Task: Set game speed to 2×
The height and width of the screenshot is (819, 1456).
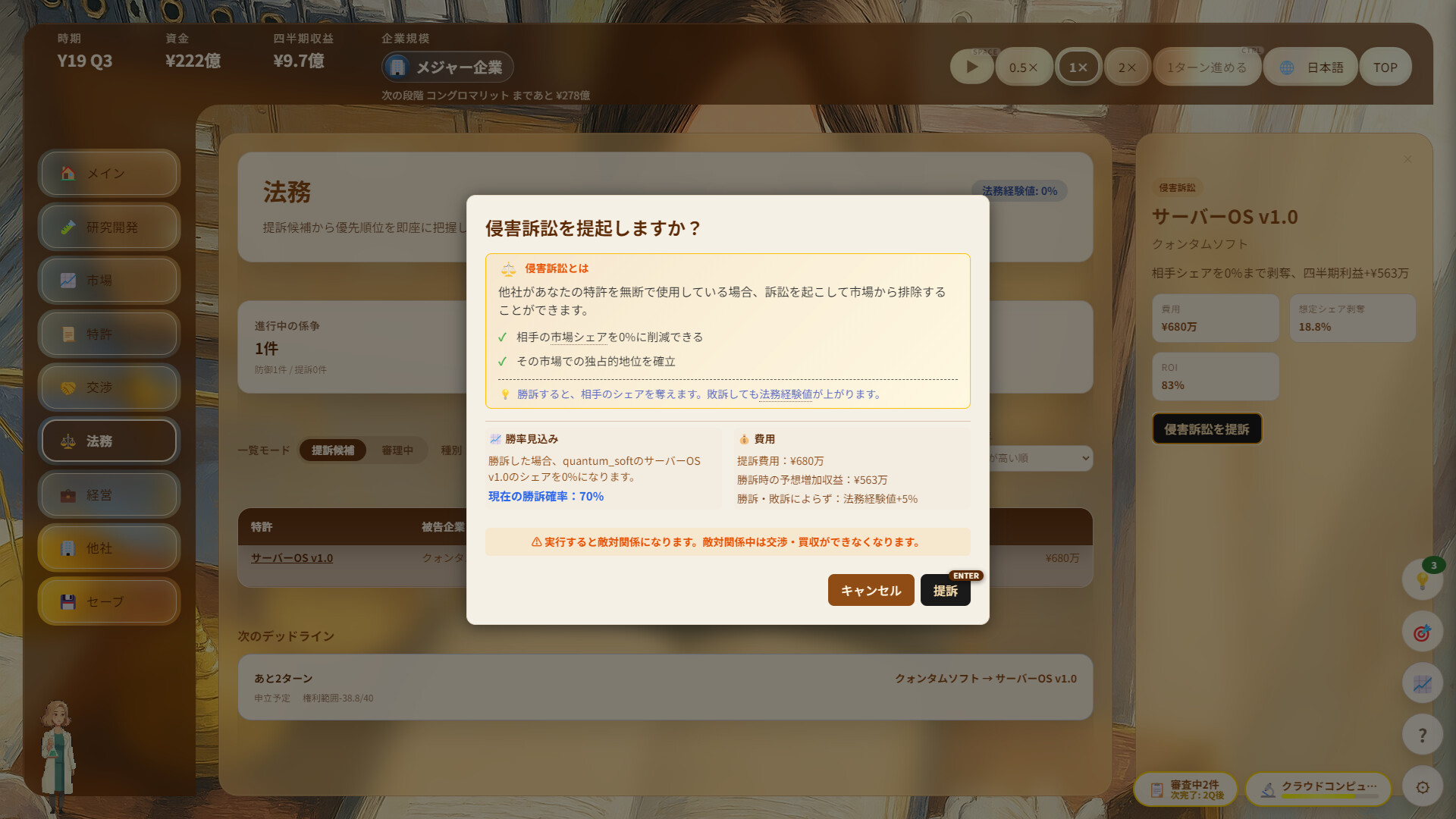Action: point(1127,67)
